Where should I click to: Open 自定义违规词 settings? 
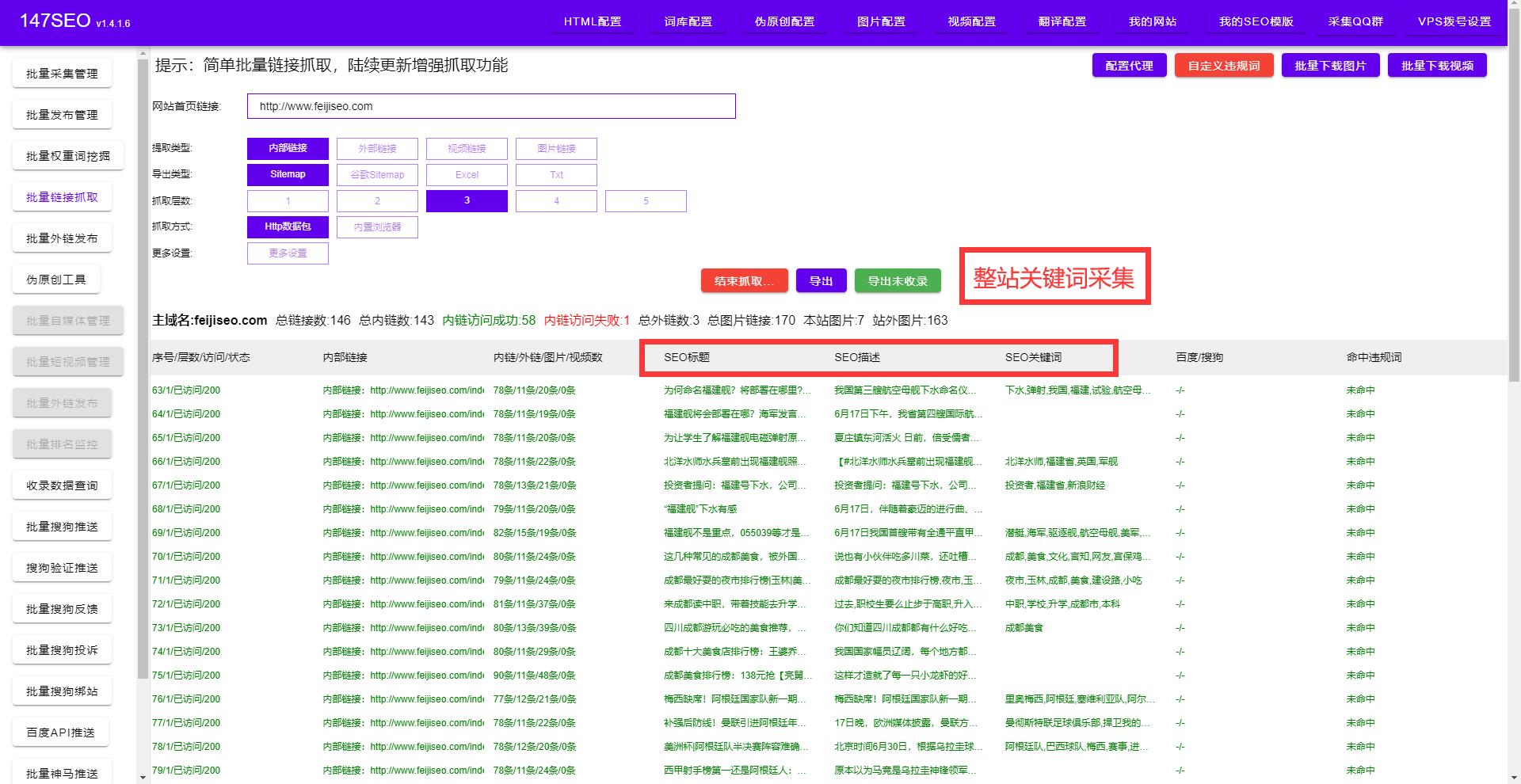[x=1223, y=66]
